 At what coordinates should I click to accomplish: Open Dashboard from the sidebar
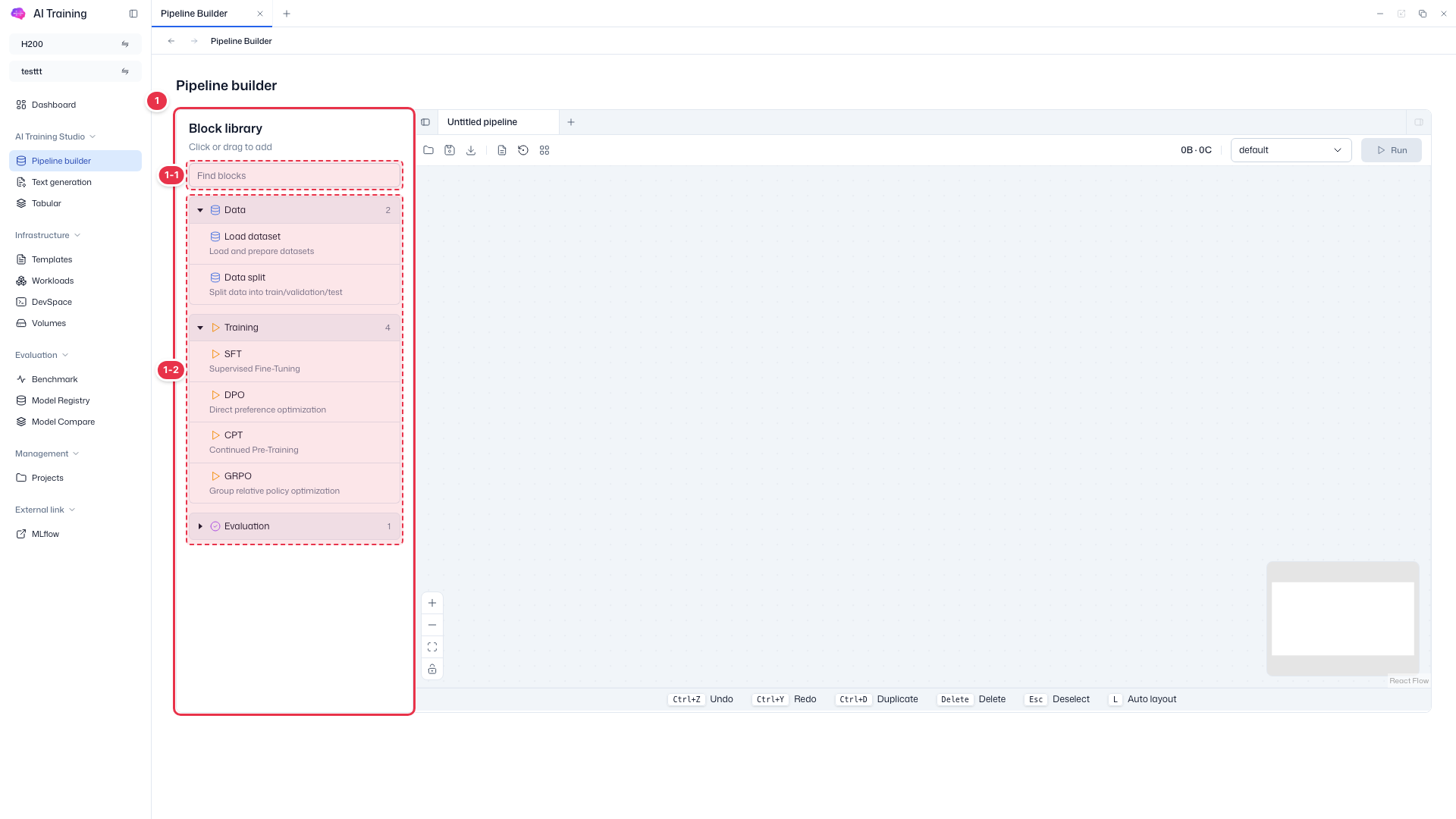tap(75, 105)
